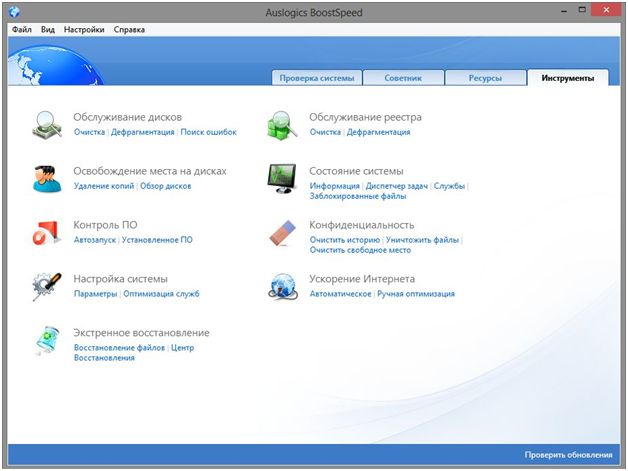
Task: Click the Конфиденциальность eraser icon
Action: (281, 232)
